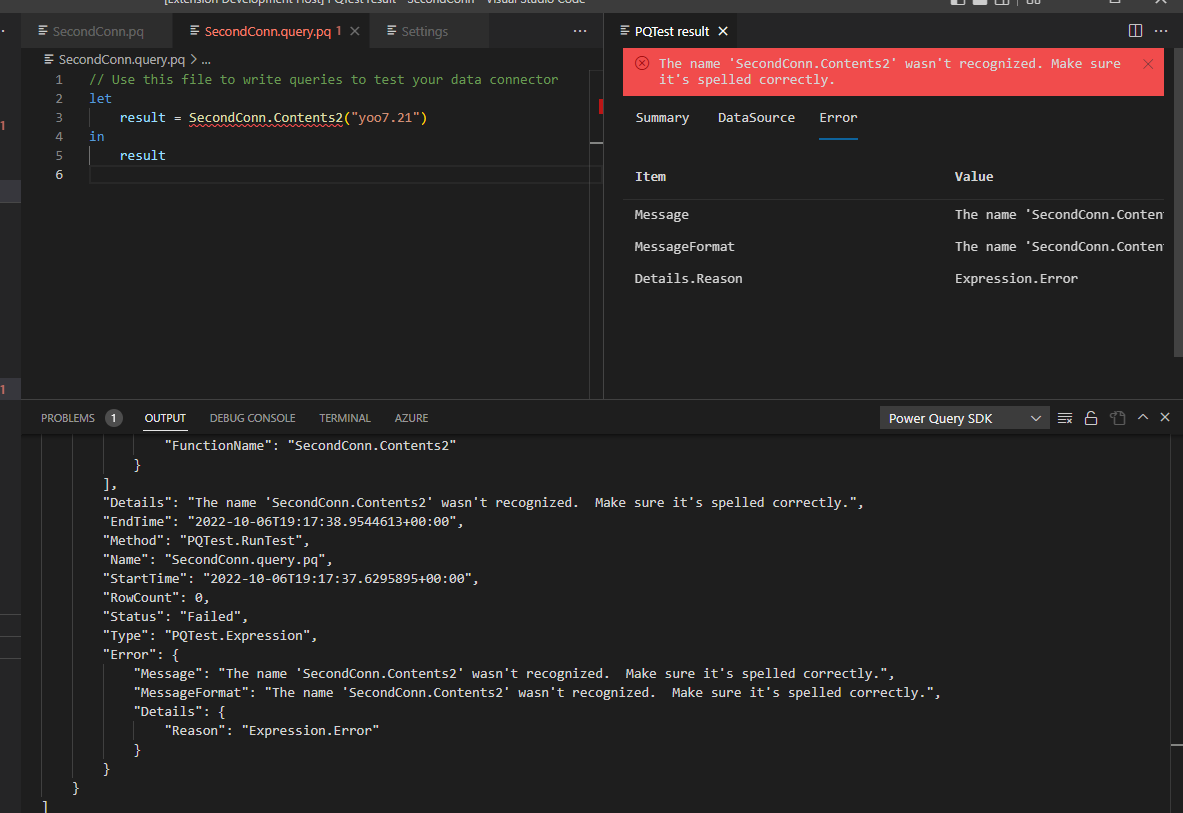Click the "Method": "PQTest.RunTest" output line

(x=206, y=541)
